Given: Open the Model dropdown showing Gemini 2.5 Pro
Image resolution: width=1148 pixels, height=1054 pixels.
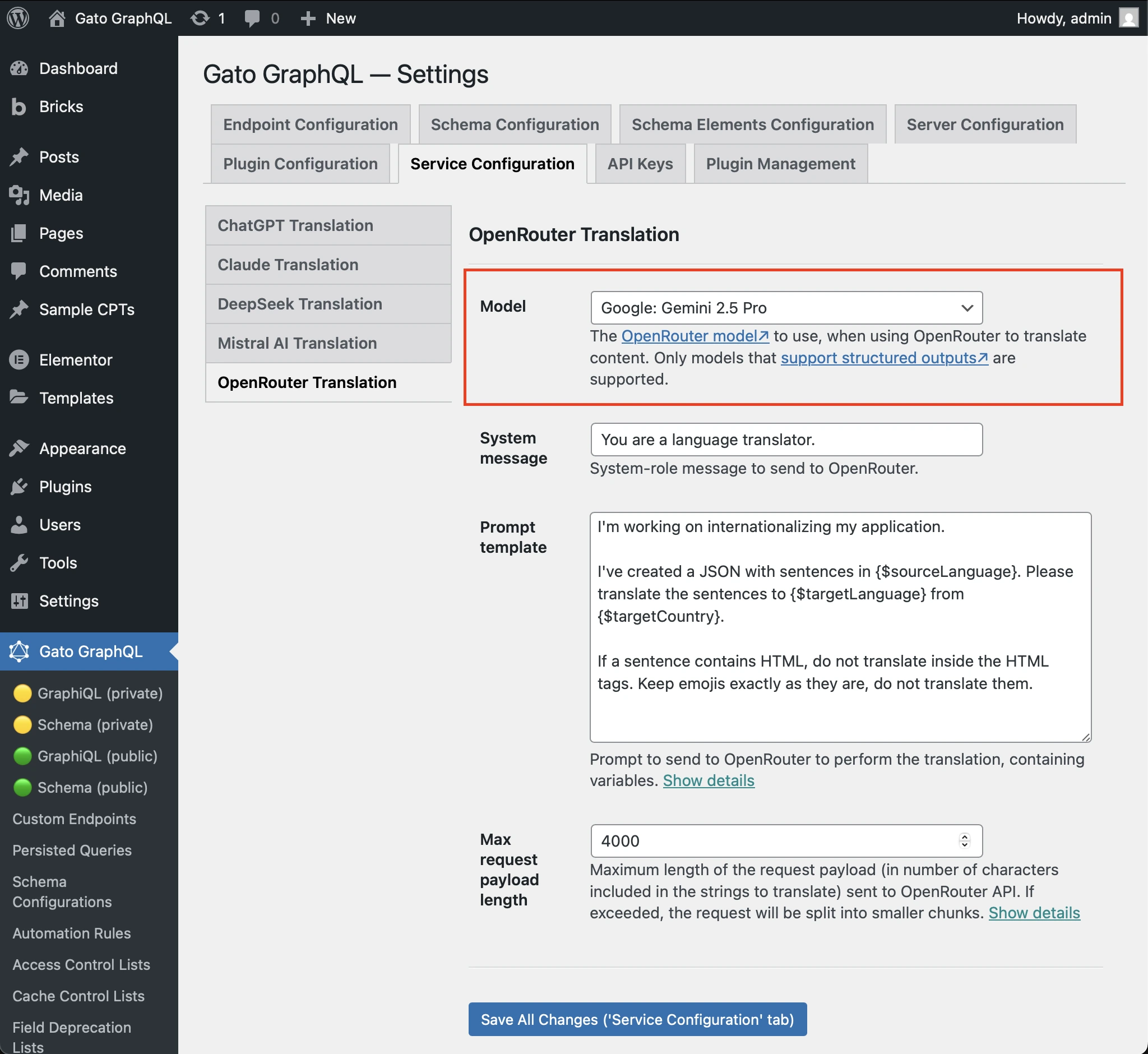Looking at the screenshot, I should pos(786,308).
